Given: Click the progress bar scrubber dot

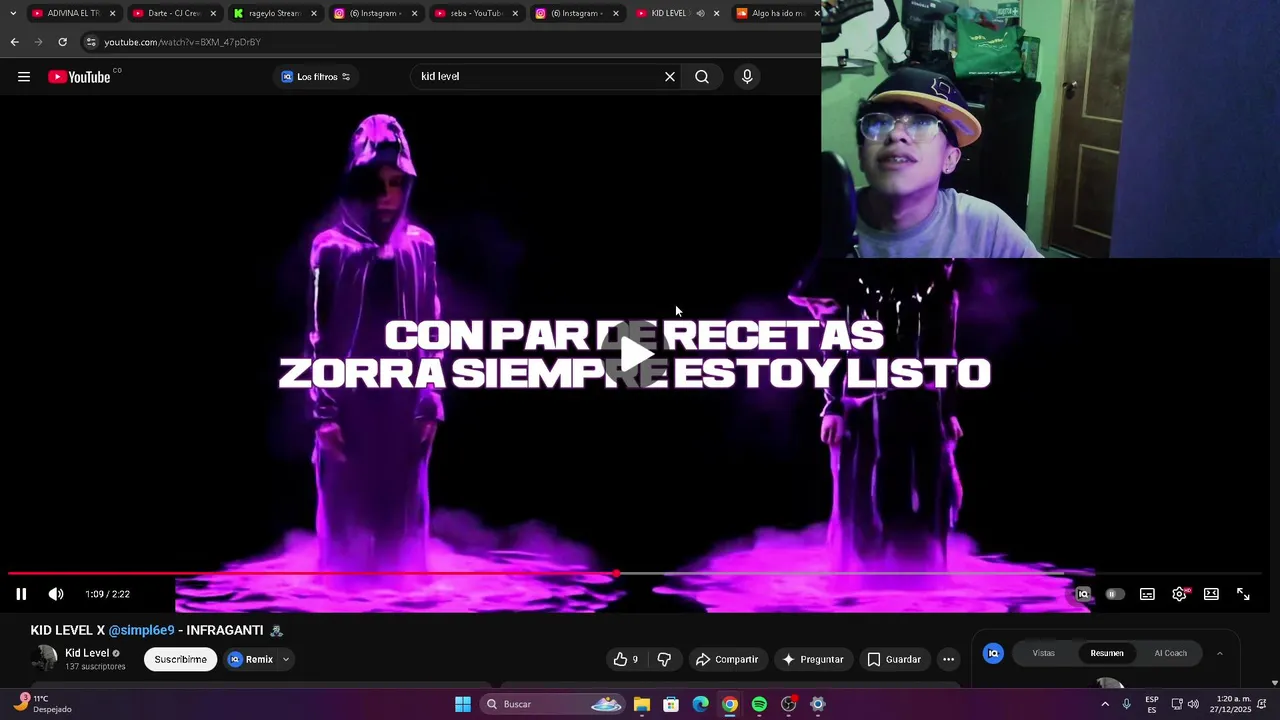Looking at the screenshot, I should (617, 574).
